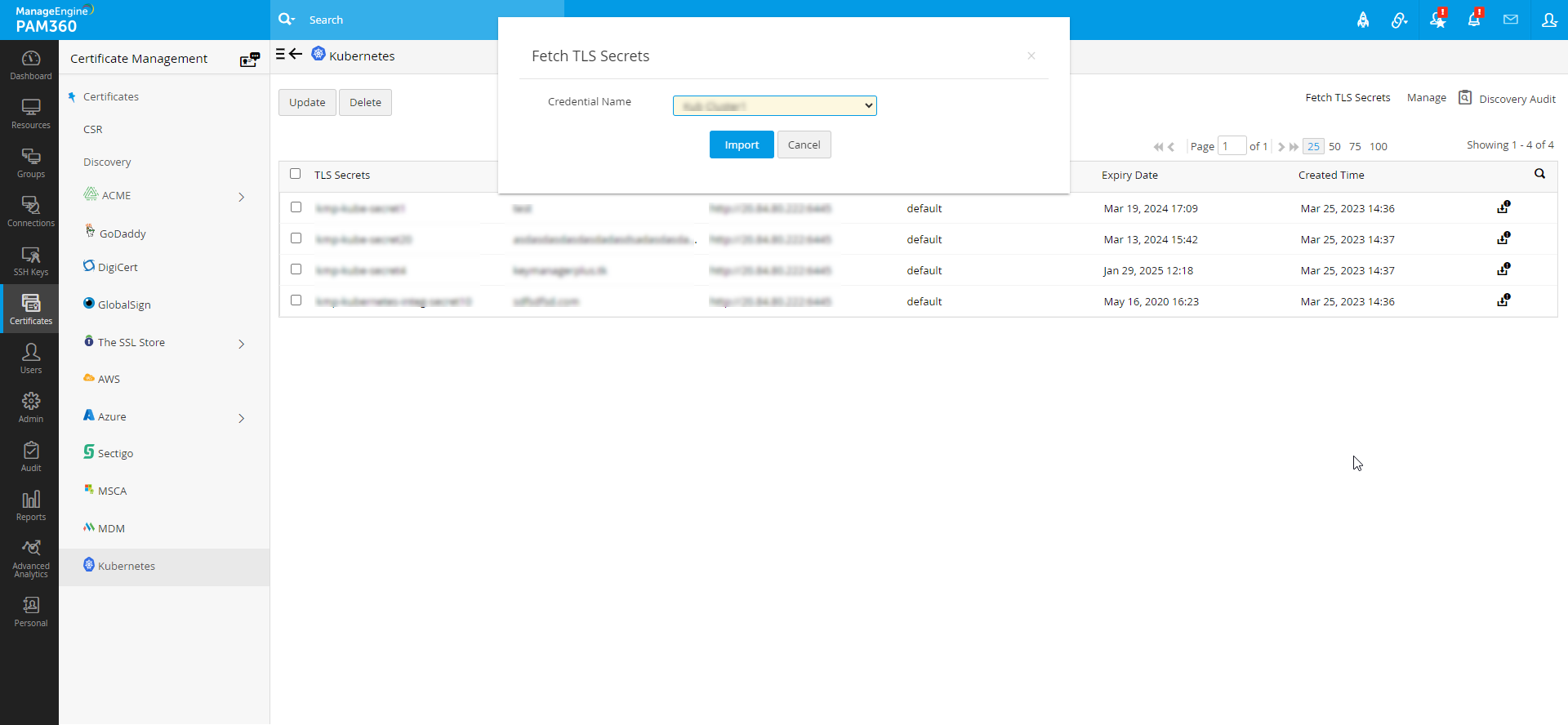Set page size to 50 rows

[1334, 146]
